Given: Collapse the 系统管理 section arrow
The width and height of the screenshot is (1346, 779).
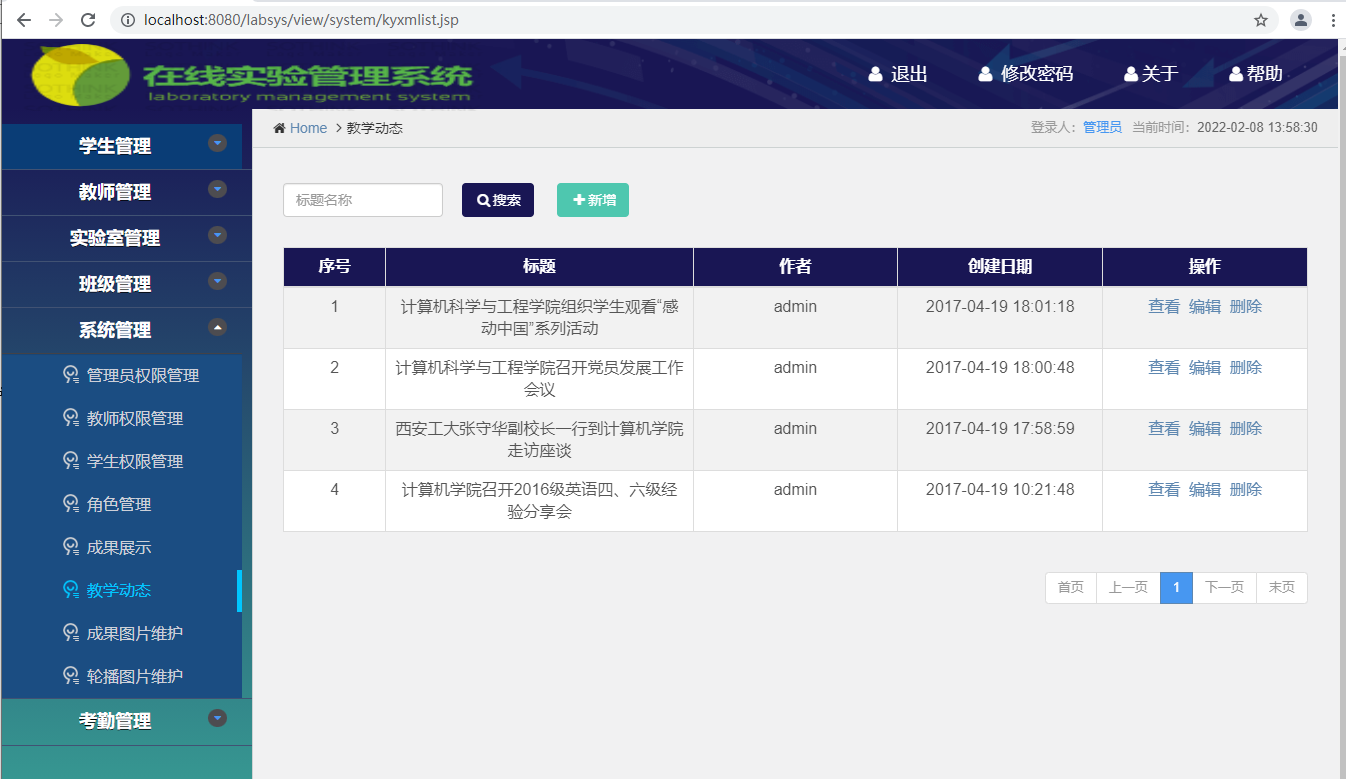Looking at the screenshot, I should tap(217, 327).
